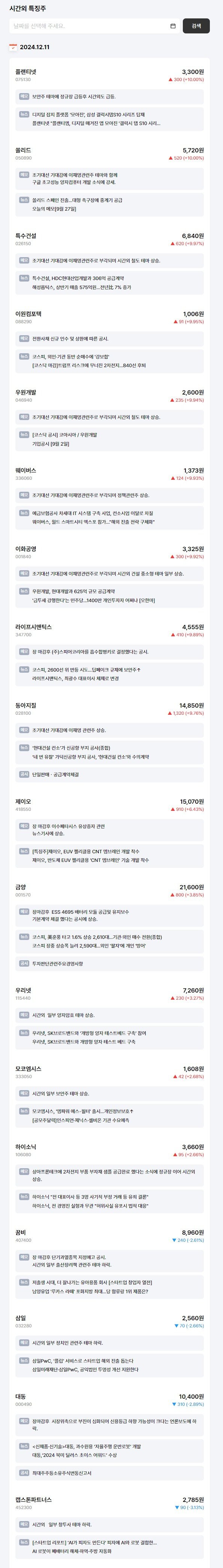This screenshot has height=1568, width=223.
Task: Click the calendar icon beside 2024.12.11
Action: tap(14, 47)
